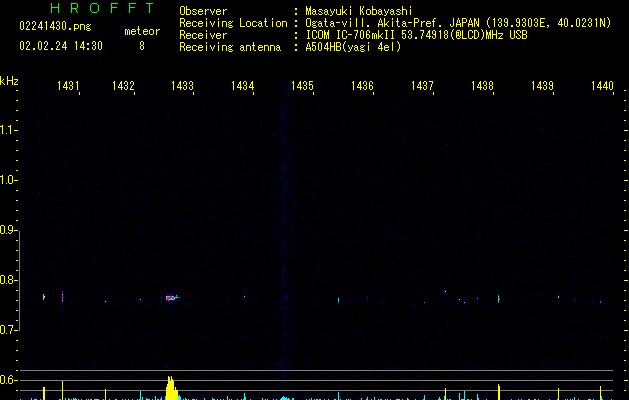Click observer name Masayuki Kobayashi

[359, 11]
